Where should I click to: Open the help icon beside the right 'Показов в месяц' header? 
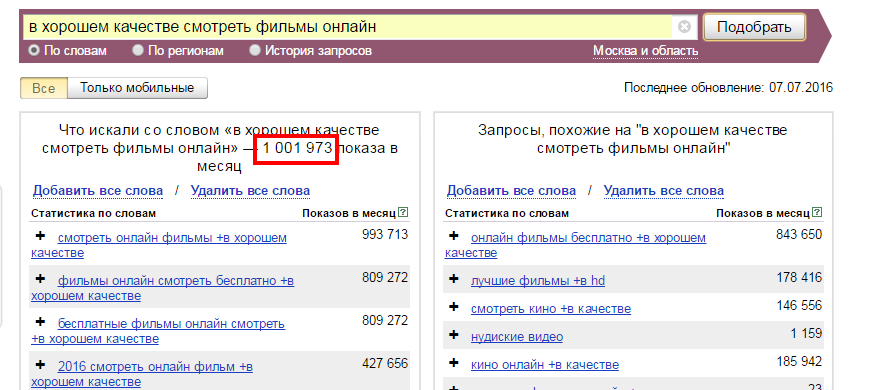(x=817, y=213)
